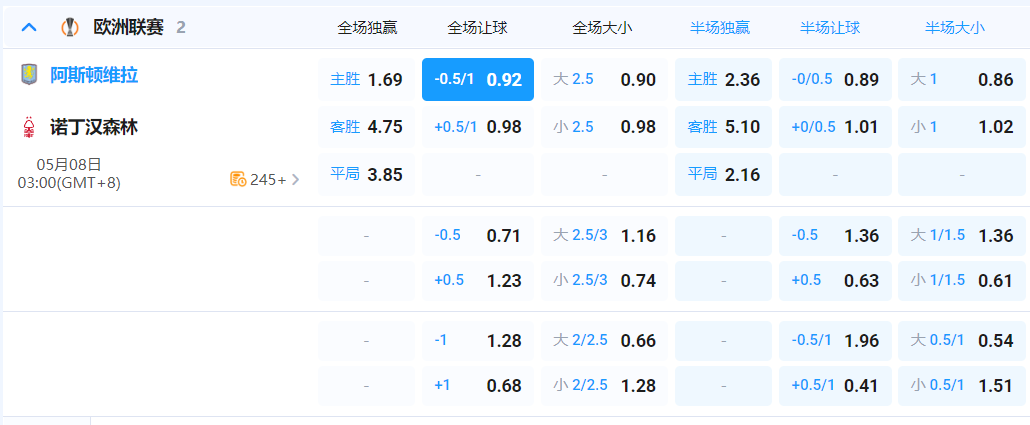Choose full-time handicap +0.5 at 1.23

pyautogui.click(x=478, y=280)
